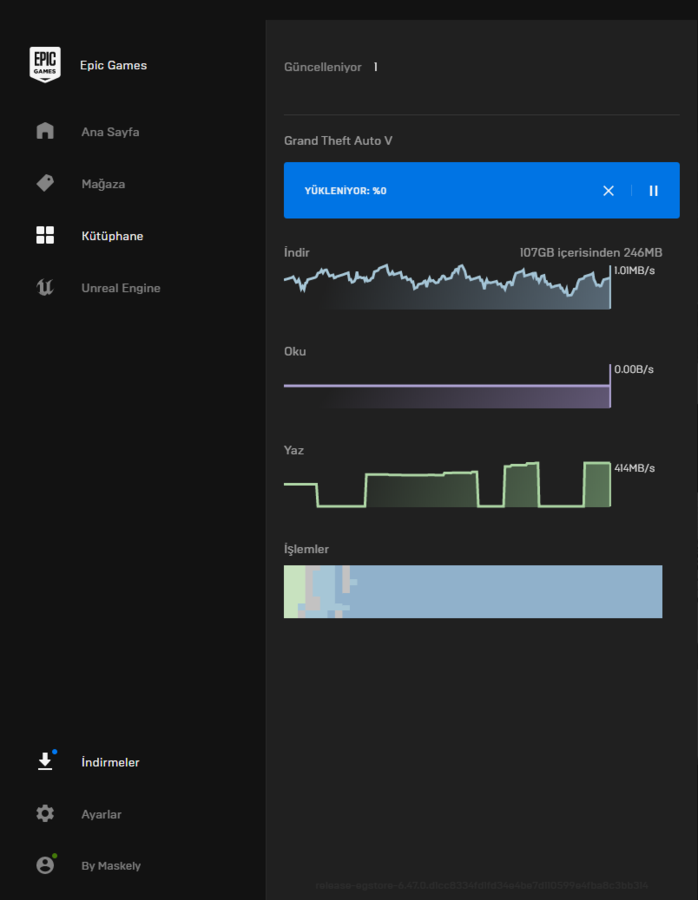
Task: Click the YÜKLENİYOR: %0 progress bar
Action: 482,190
